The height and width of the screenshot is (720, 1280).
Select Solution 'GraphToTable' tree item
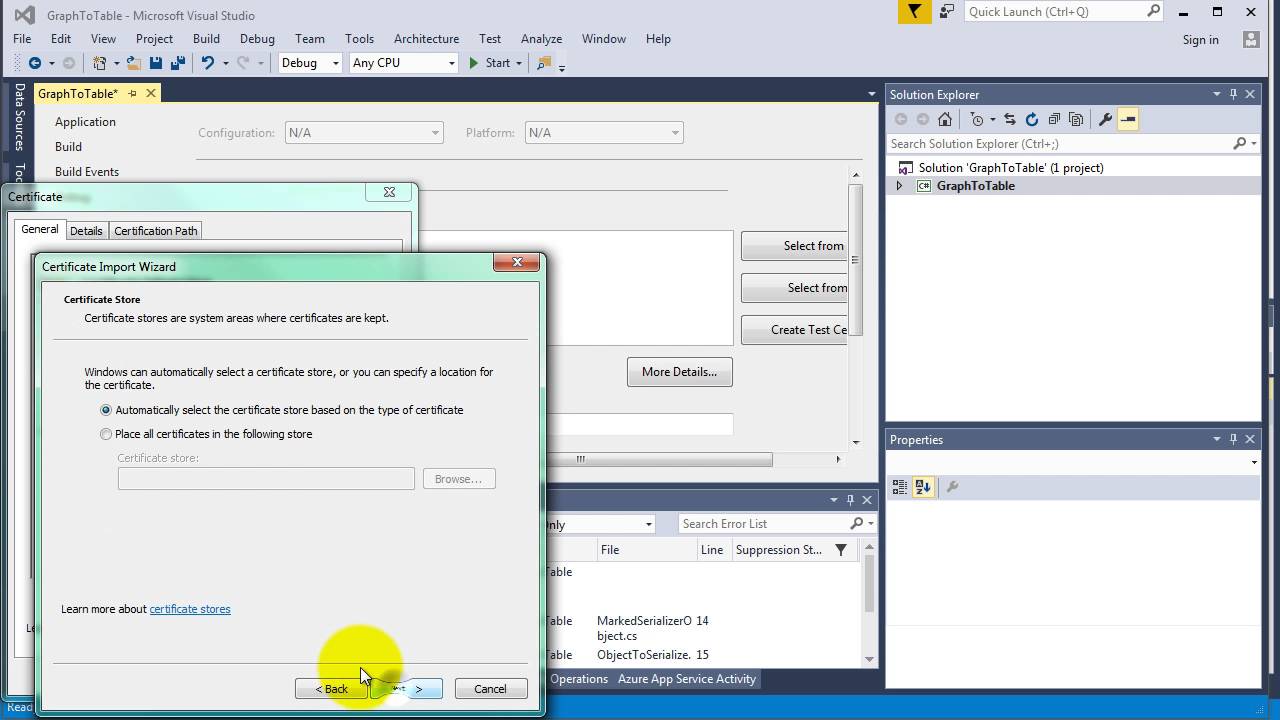[x=1011, y=168]
